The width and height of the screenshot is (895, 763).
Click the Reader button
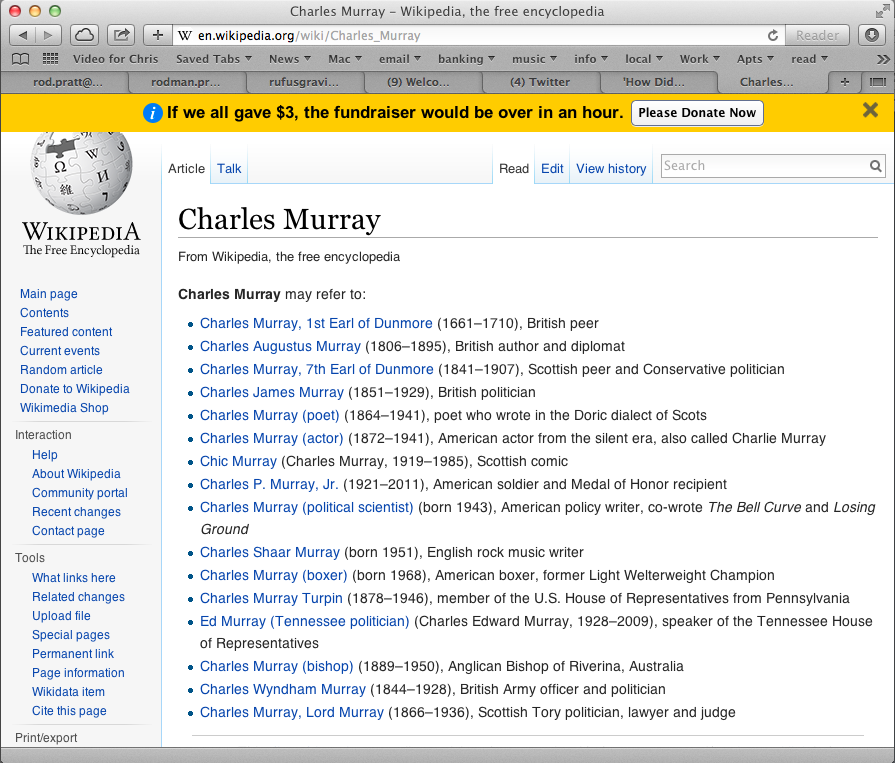click(x=817, y=35)
